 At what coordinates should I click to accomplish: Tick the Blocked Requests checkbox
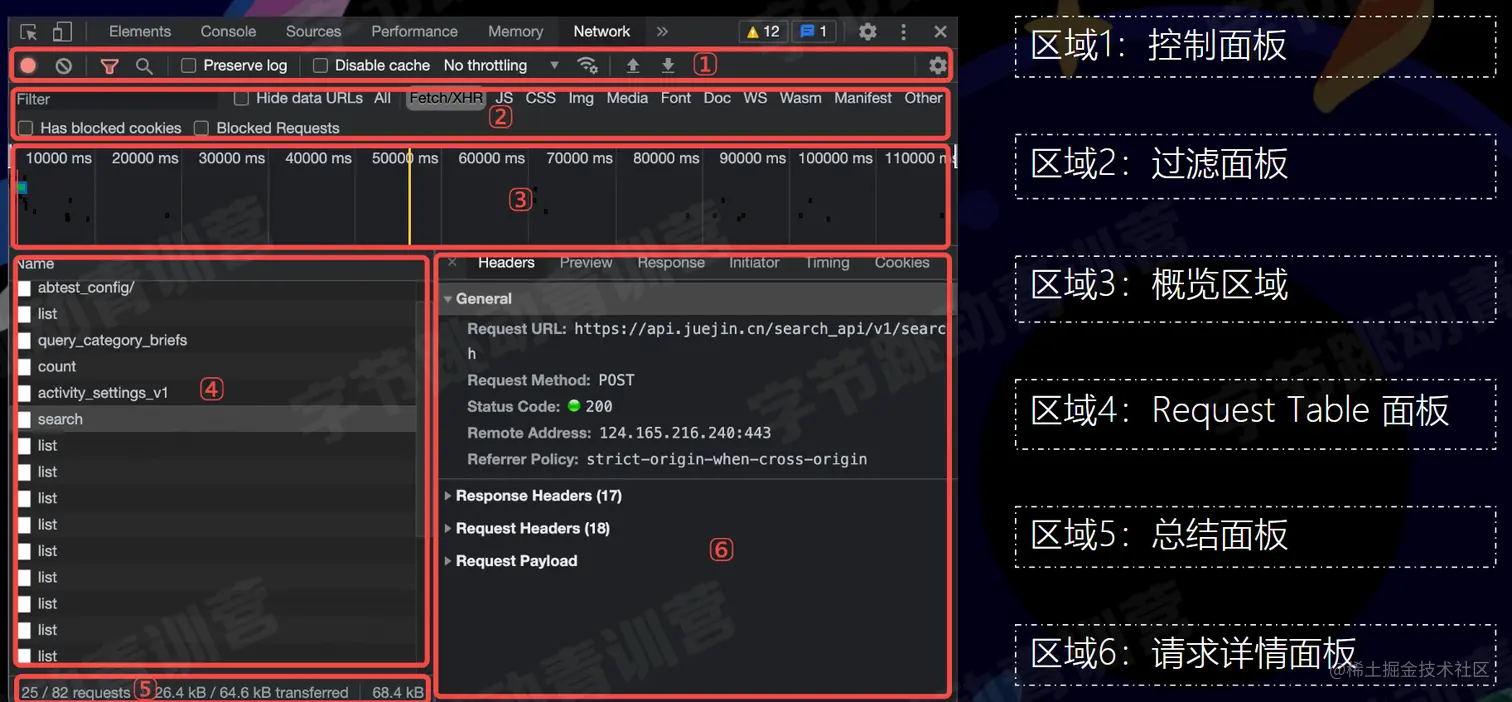point(201,128)
